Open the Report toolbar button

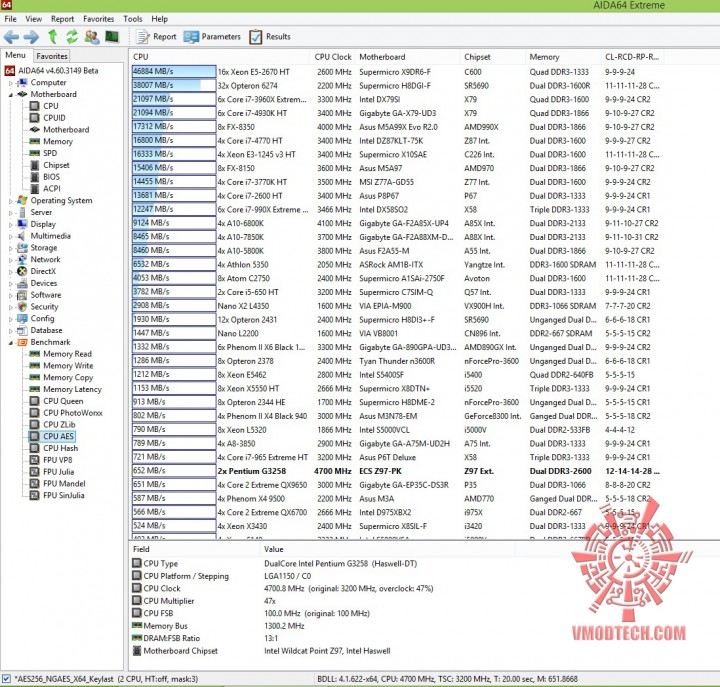tap(157, 37)
